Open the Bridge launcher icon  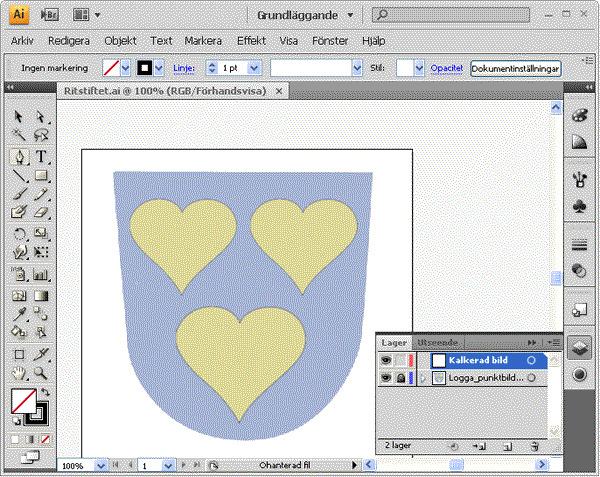click(52, 15)
